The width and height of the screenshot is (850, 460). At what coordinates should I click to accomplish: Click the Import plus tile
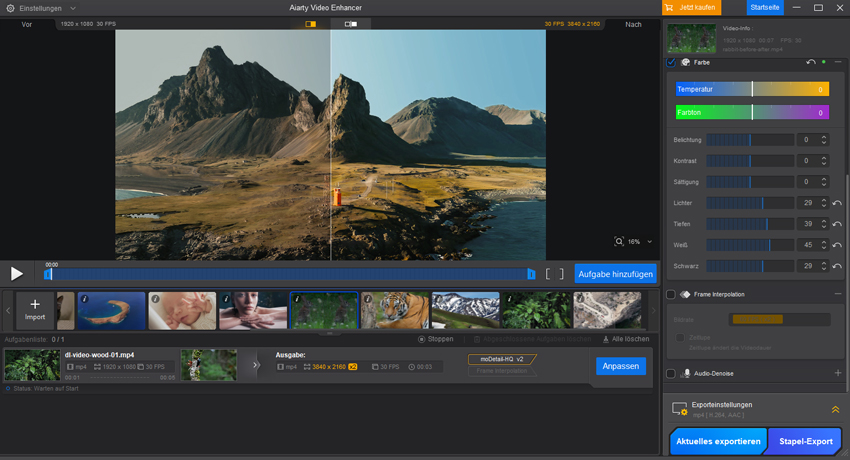click(35, 310)
